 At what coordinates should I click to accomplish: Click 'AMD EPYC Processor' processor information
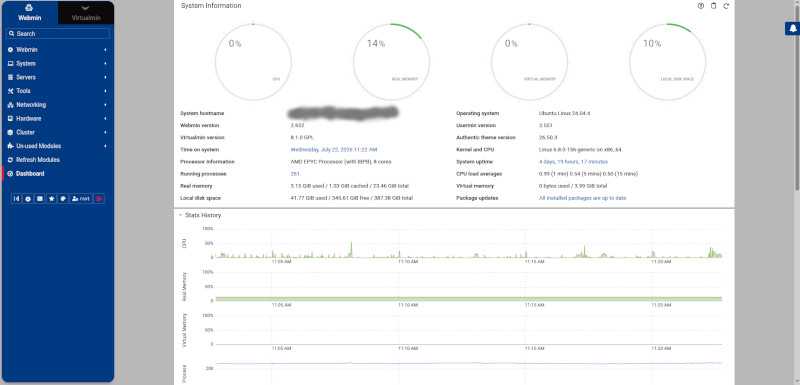[341, 162]
